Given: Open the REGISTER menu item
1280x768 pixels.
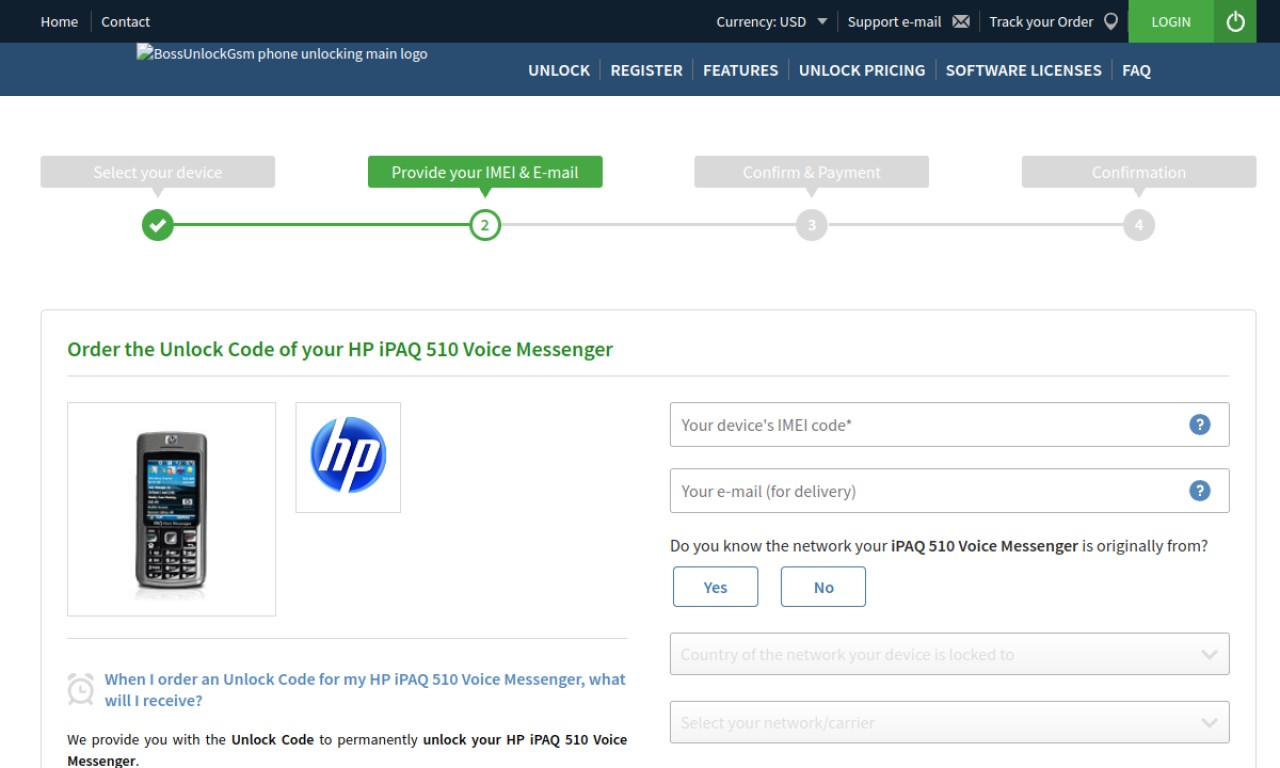Looking at the screenshot, I should [x=646, y=70].
